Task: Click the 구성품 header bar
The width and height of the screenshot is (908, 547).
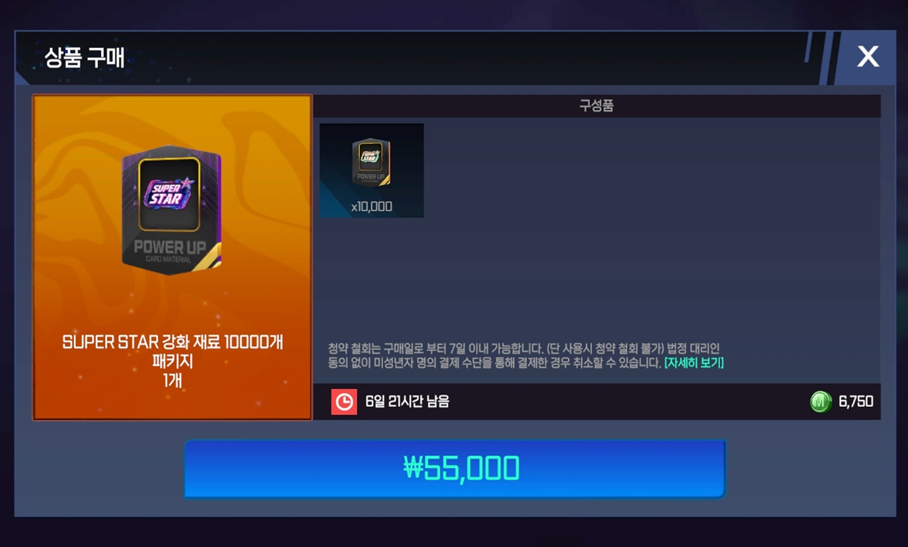Action: (x=597, y=106)
